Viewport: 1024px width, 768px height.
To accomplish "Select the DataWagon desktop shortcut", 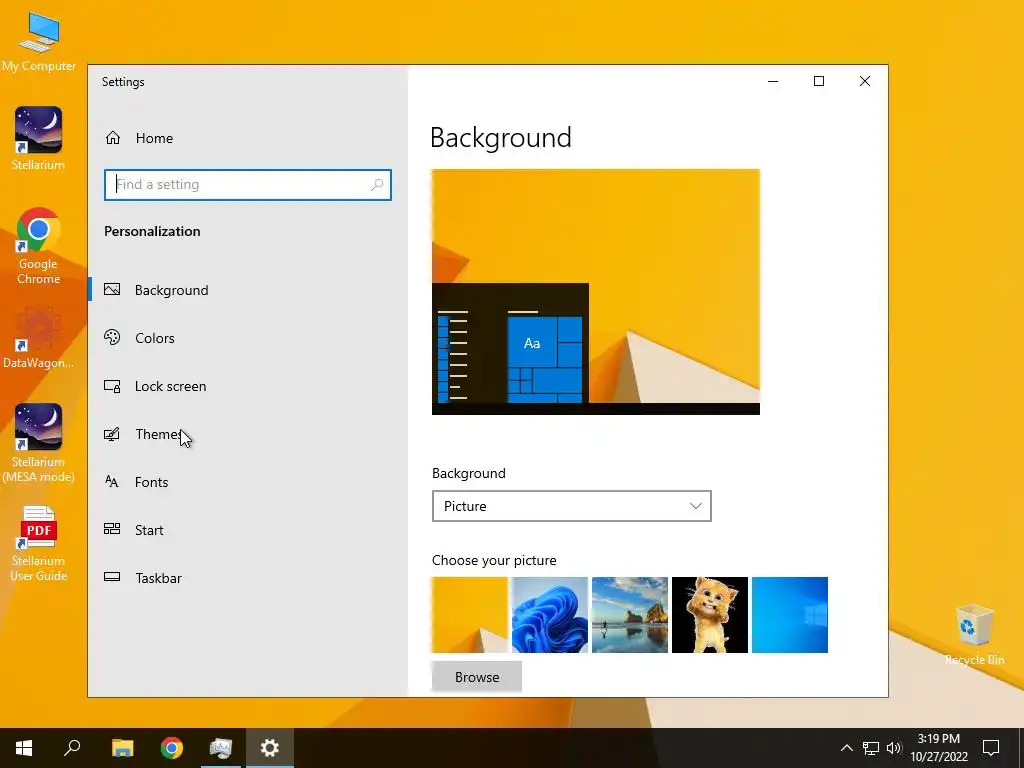I will point(38,338).
